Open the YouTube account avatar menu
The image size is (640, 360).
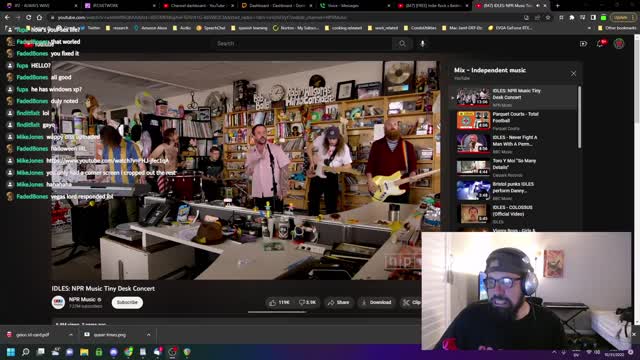pos(619,43)
